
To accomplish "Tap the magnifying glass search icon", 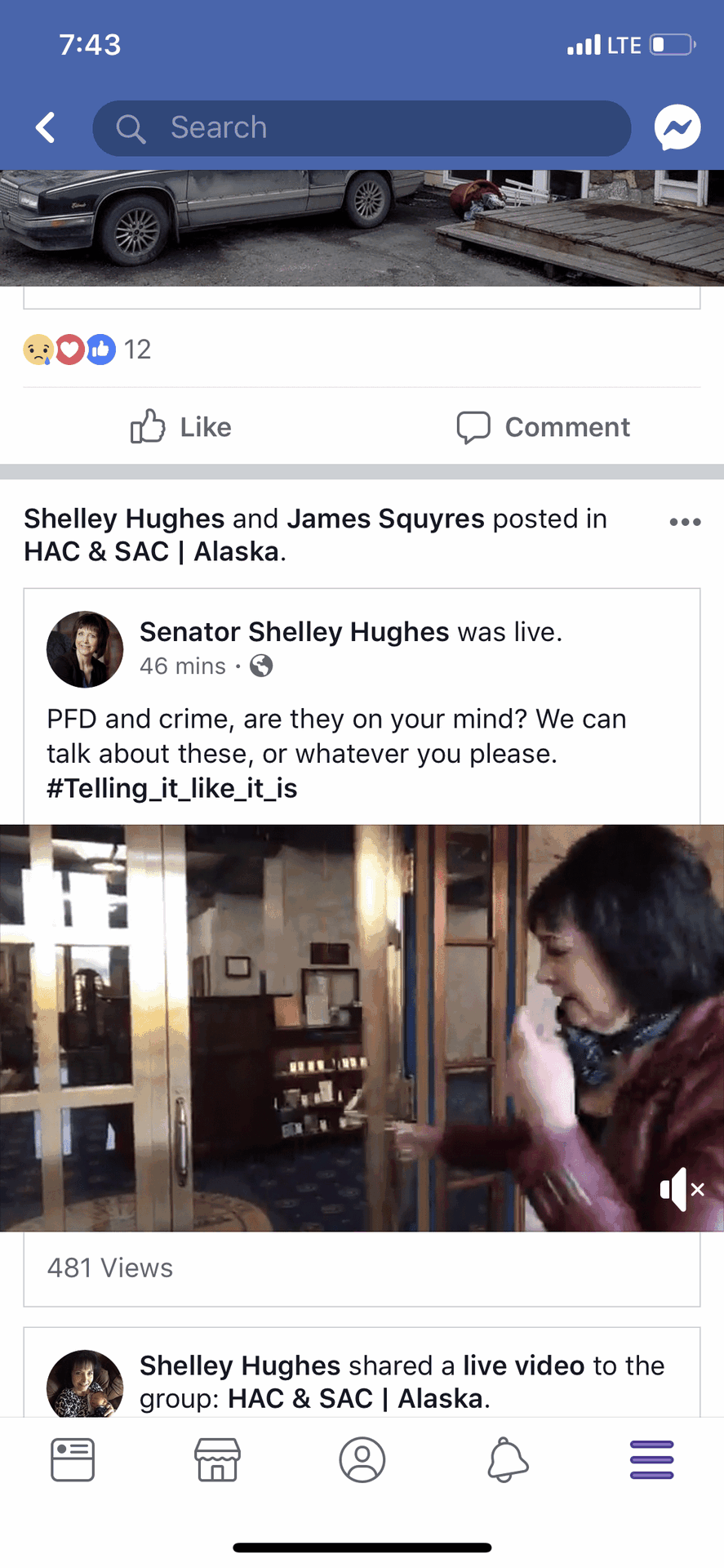I will [130, 128].
